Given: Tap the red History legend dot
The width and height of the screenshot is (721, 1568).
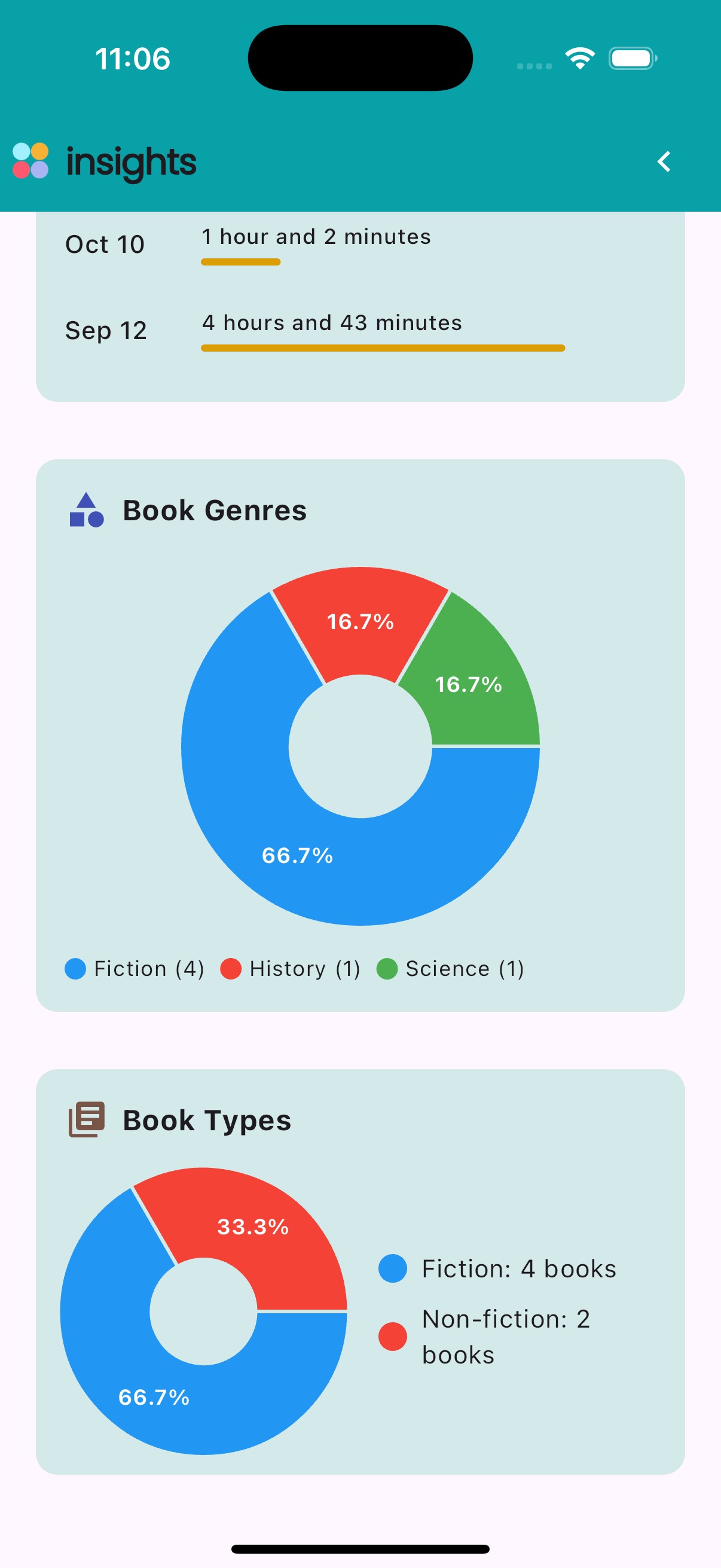Looking at the screenshot, I should tap(231, 968).
